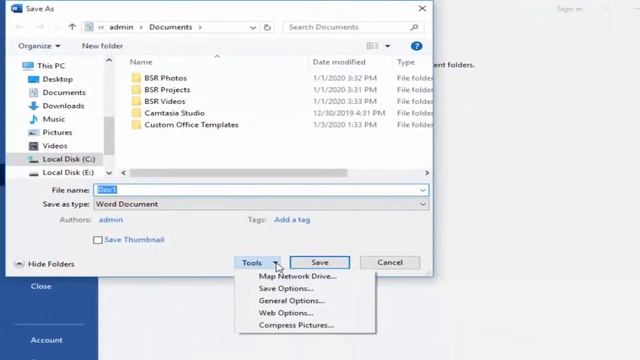Click the Hide Folders button
Image resolution: width=640 pixels, height=360 pixels.
click(44, 264)
